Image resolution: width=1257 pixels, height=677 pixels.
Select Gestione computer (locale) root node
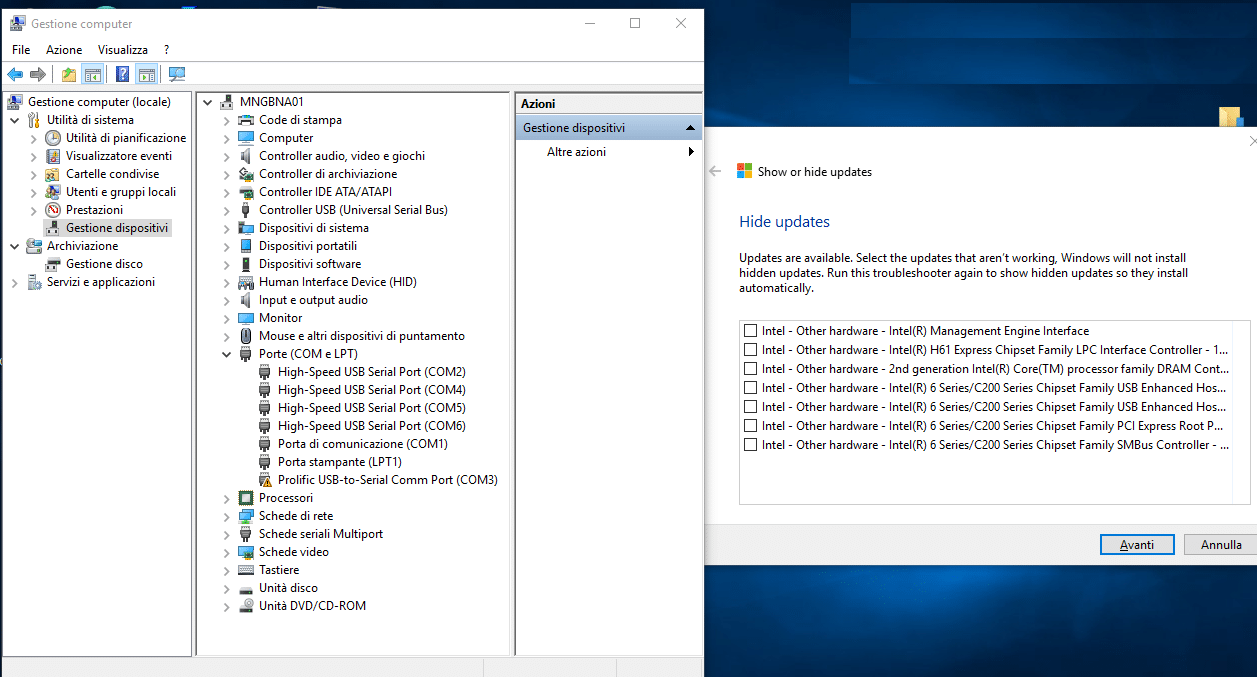pyautogui.click(x=99, y=102)
